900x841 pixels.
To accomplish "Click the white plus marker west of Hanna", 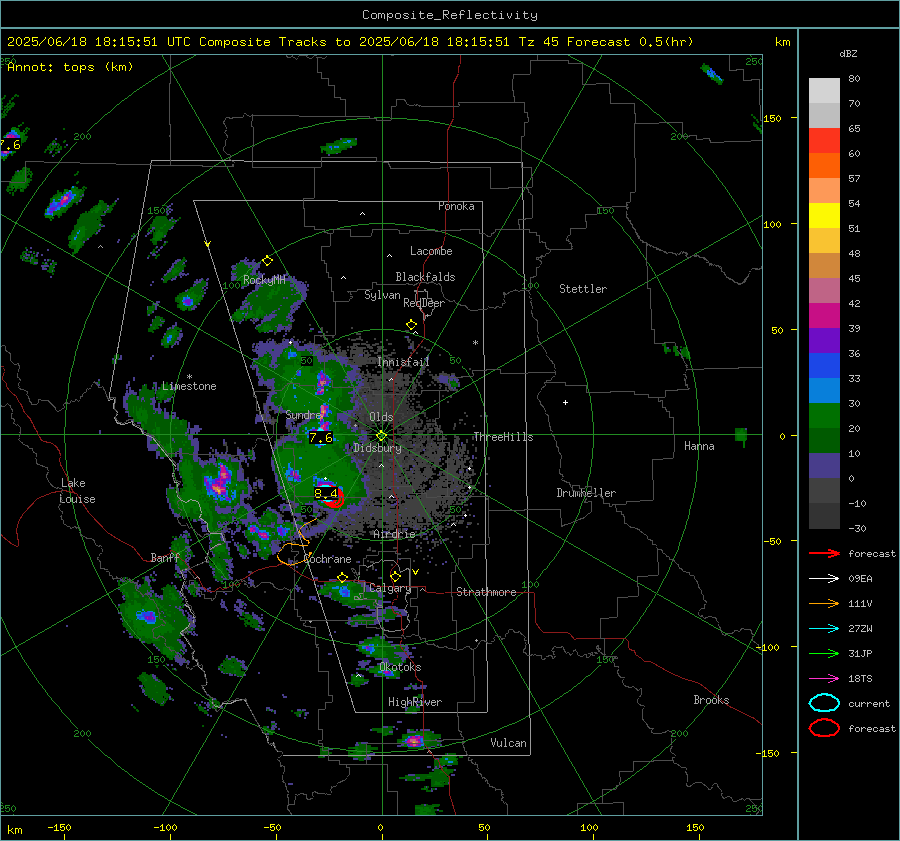I will click(x=565, y=402).
